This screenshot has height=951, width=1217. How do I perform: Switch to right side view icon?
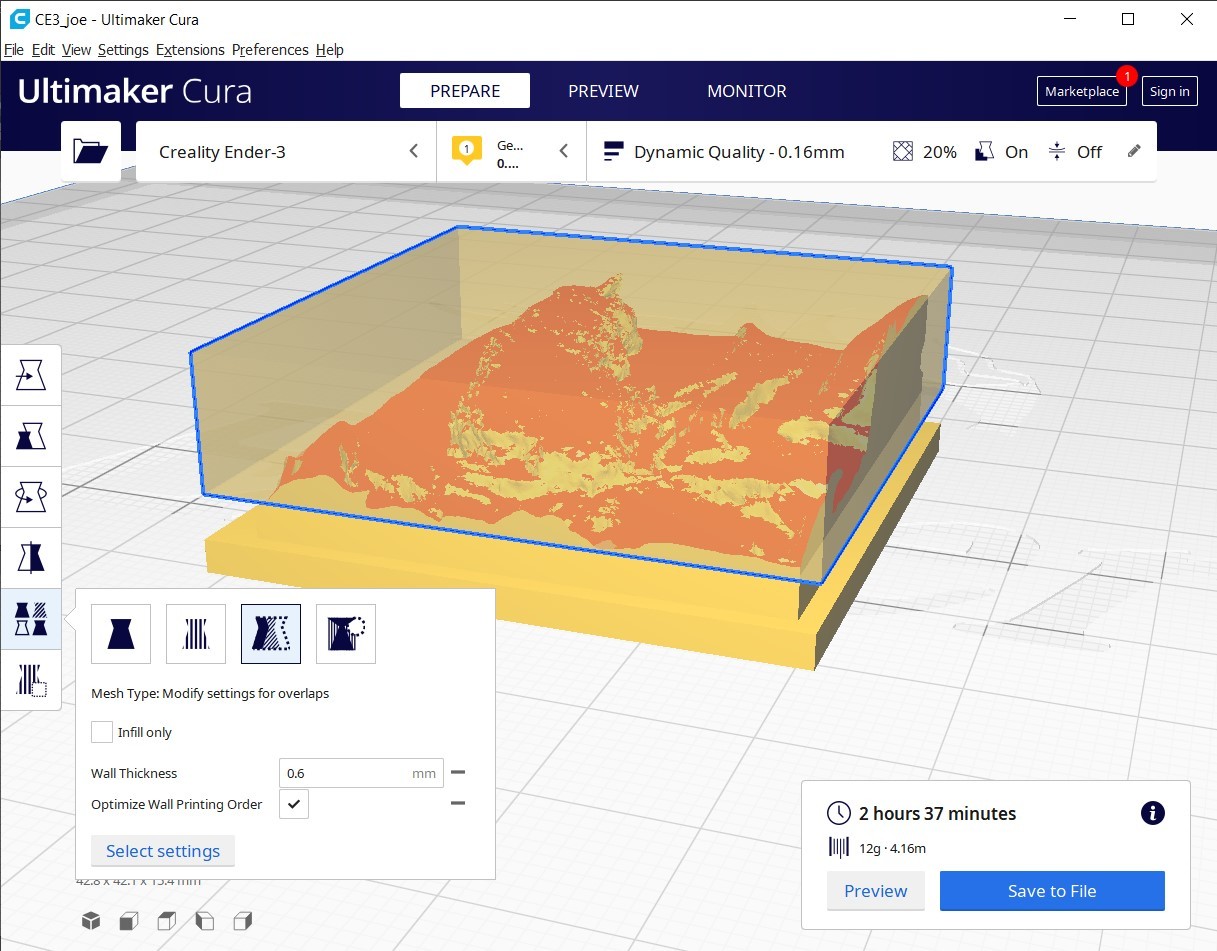(x=243, y=920)
